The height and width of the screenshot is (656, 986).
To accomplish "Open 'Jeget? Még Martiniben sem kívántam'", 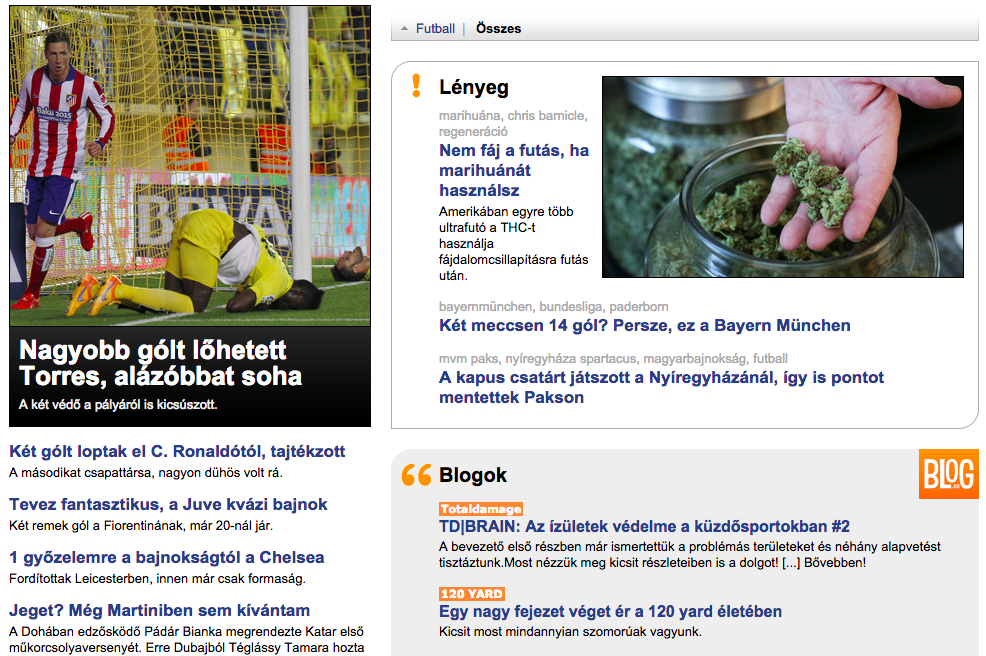I will [x=159, y=610].
